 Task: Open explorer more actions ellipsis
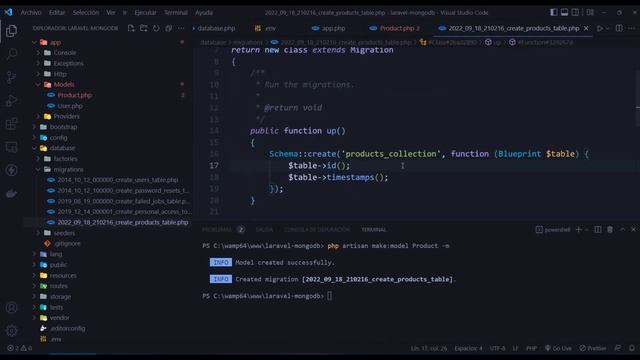181,28
